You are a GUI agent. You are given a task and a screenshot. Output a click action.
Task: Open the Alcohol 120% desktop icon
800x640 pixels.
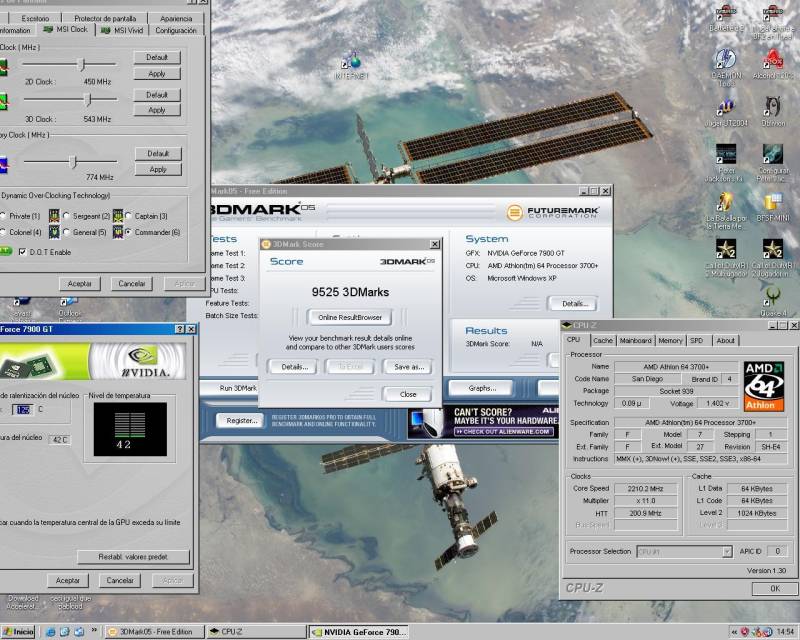coord(773,64)
